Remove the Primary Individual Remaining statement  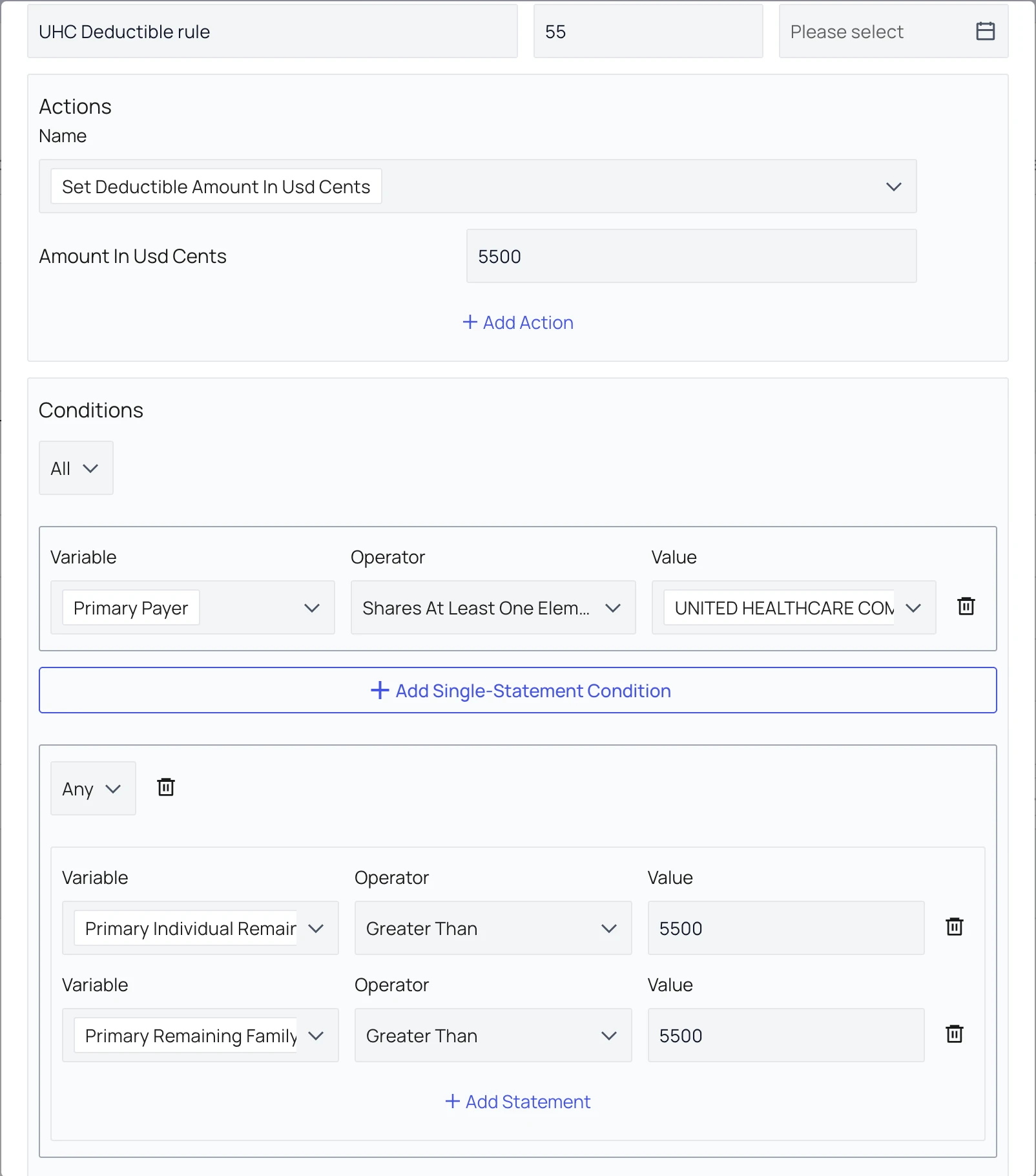point(955,927)
